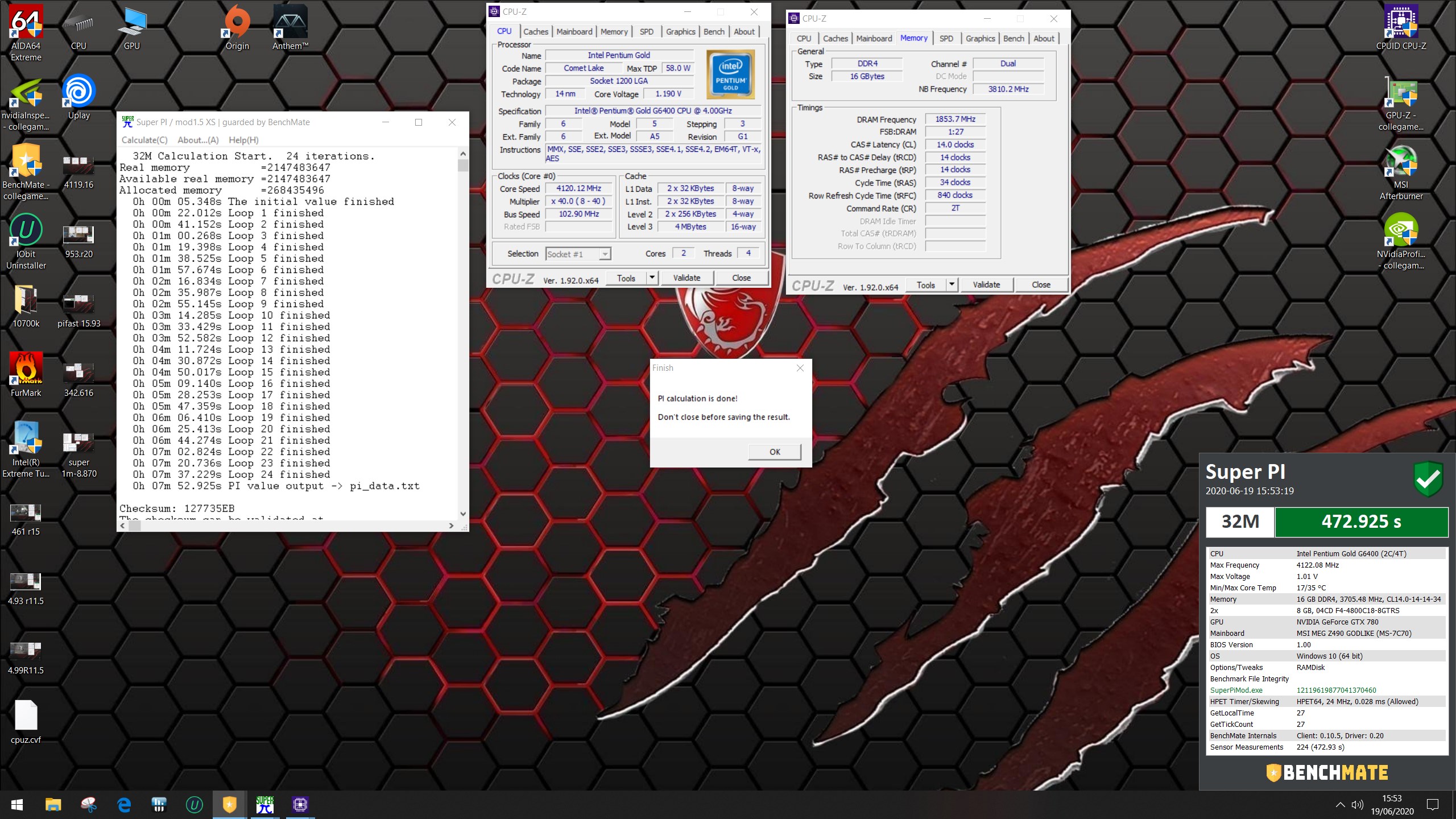Open the GPU desktop shortcut
This screenshot has height=819, width=1456.
click(x=131, y=28)
